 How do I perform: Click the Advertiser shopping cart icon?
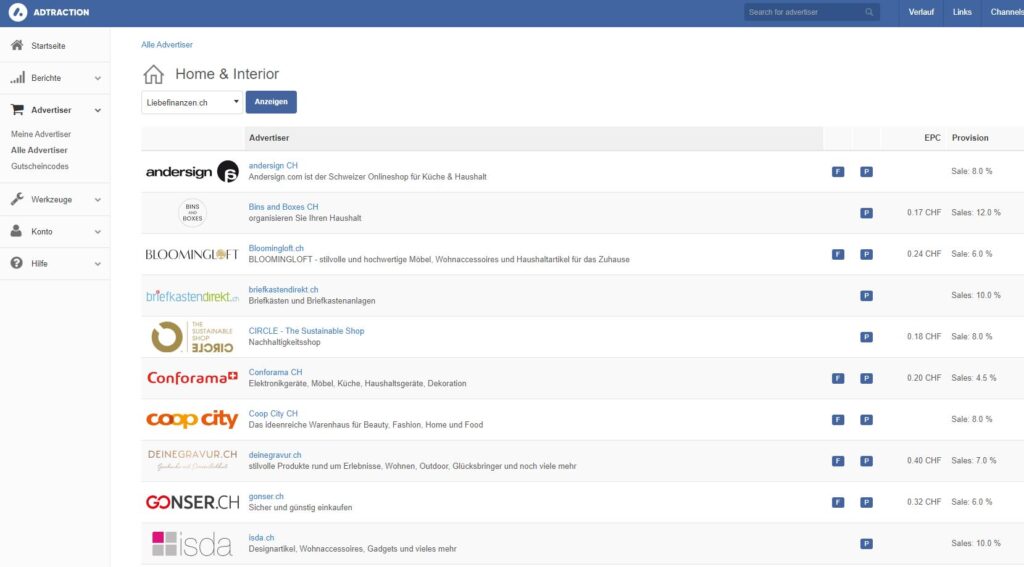(x=17, y=109)
